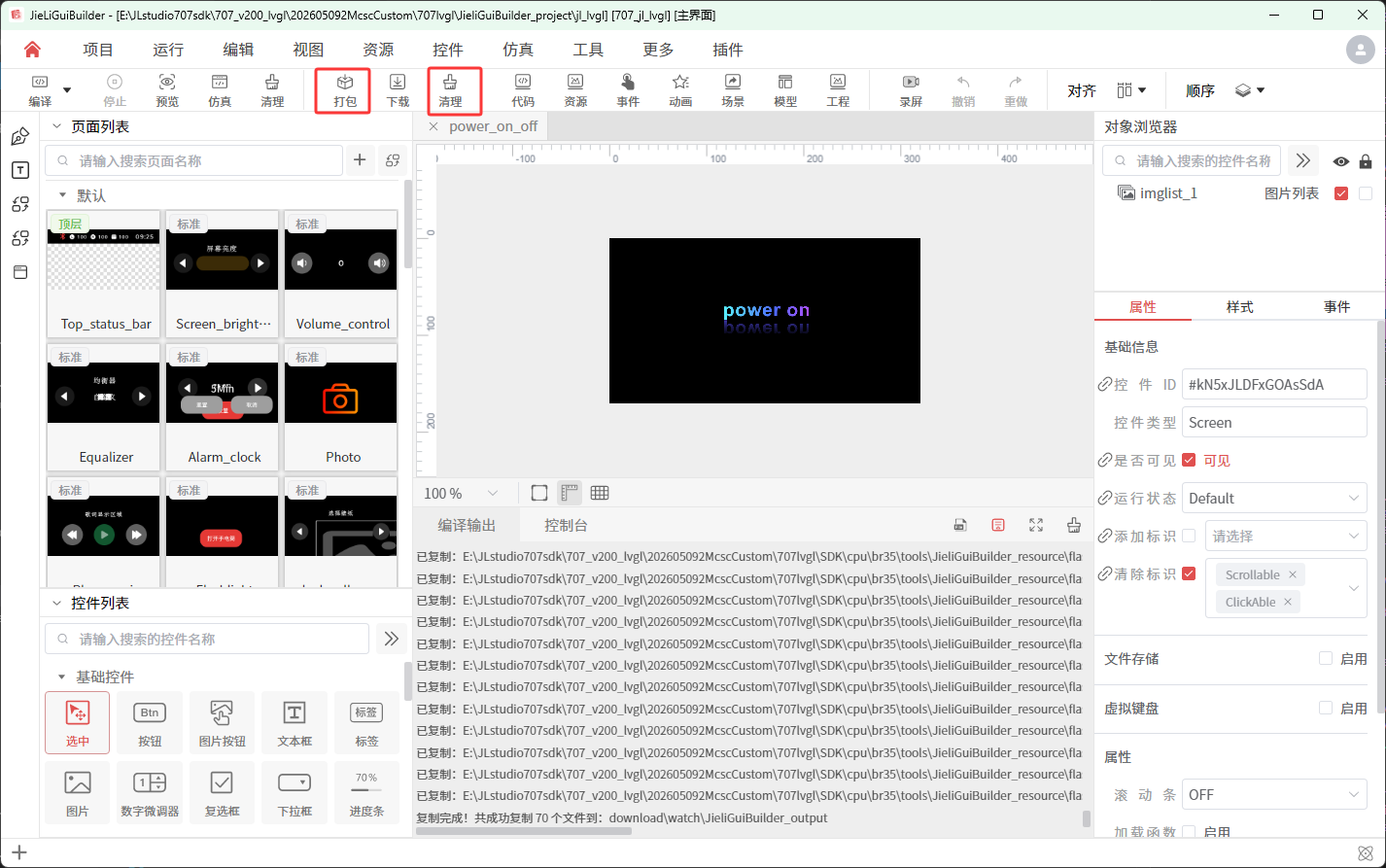Start screen recording with 录屏 icon

pyautogui.click(x=911, y=90)
